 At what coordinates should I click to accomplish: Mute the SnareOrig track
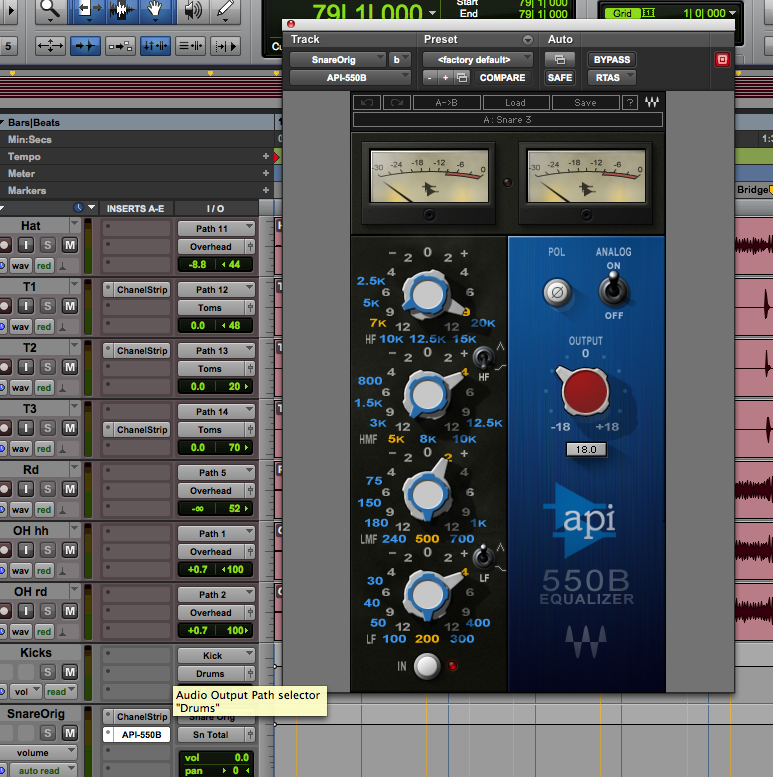click(70, 733)
